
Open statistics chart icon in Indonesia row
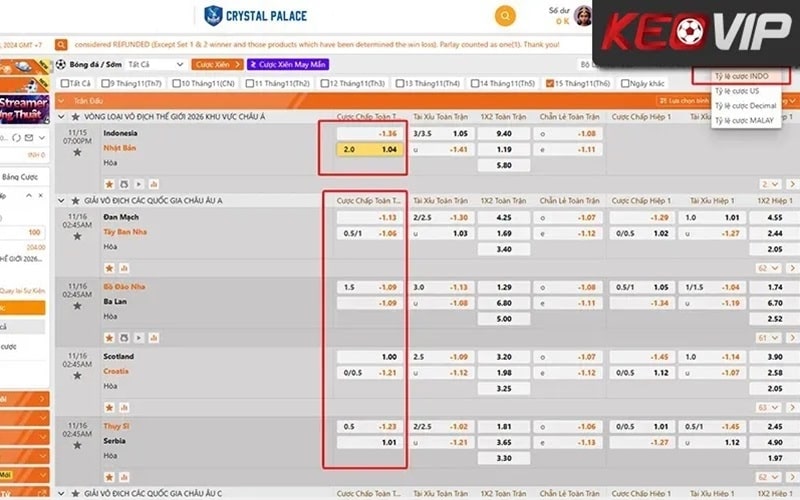click(x=154, y=184)
